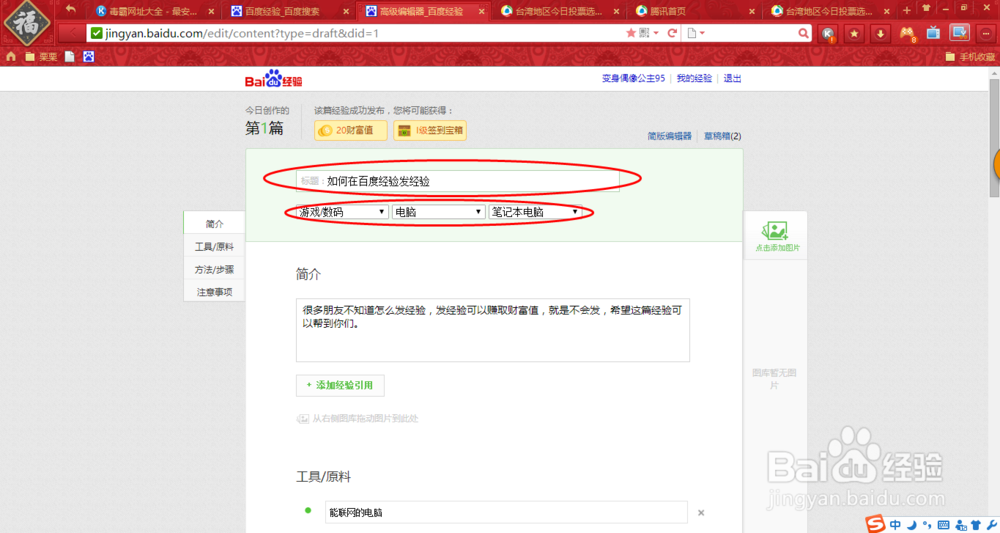The image size is (1000, 533).
Task: Open Sogou skin shirt icon
Action: click(976, 525)
